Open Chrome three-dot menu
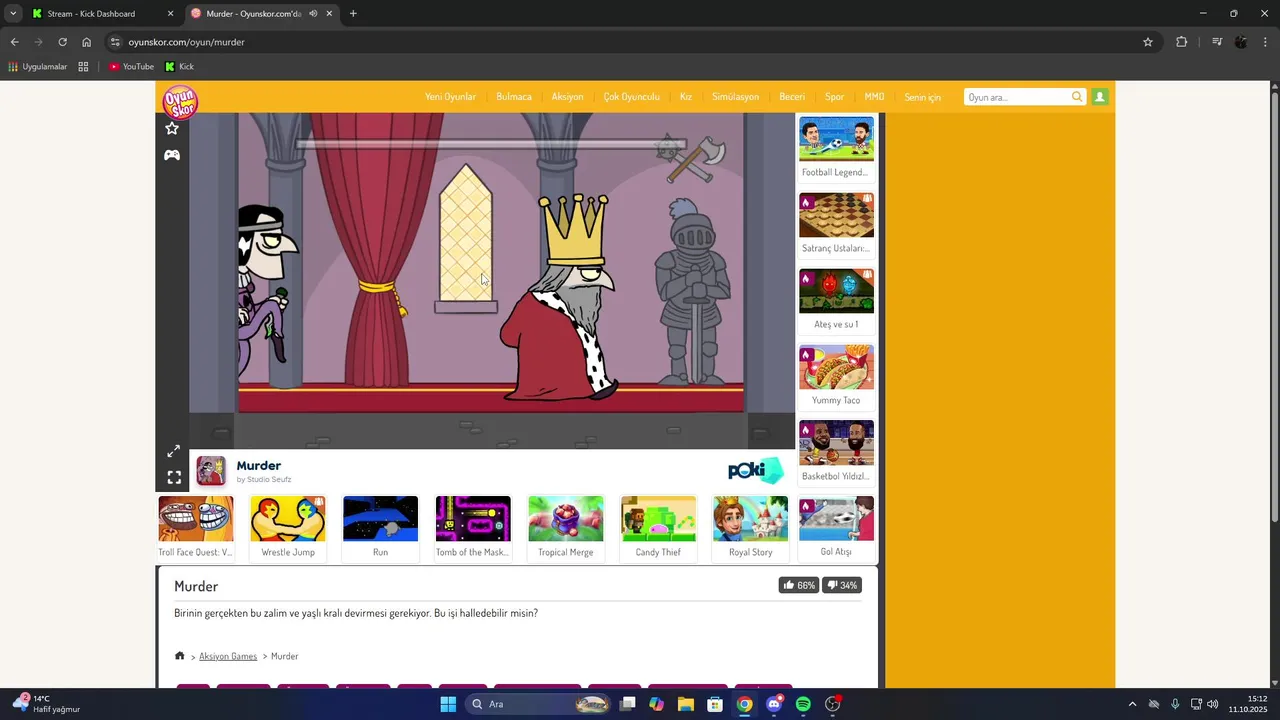Screen dimensions: 1280x720 1265,42
